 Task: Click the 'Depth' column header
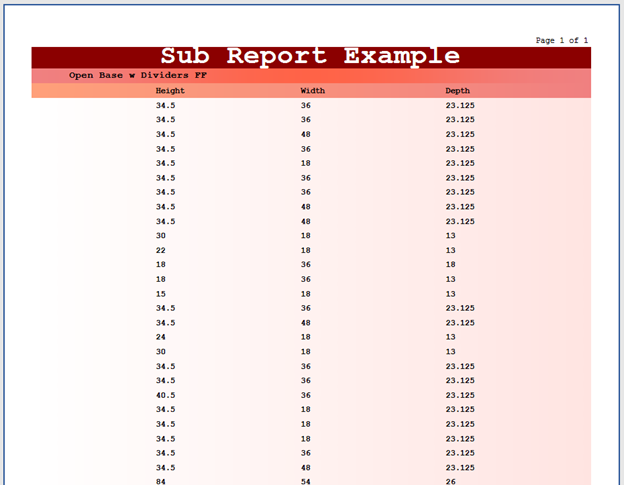[x=457, y=91]
